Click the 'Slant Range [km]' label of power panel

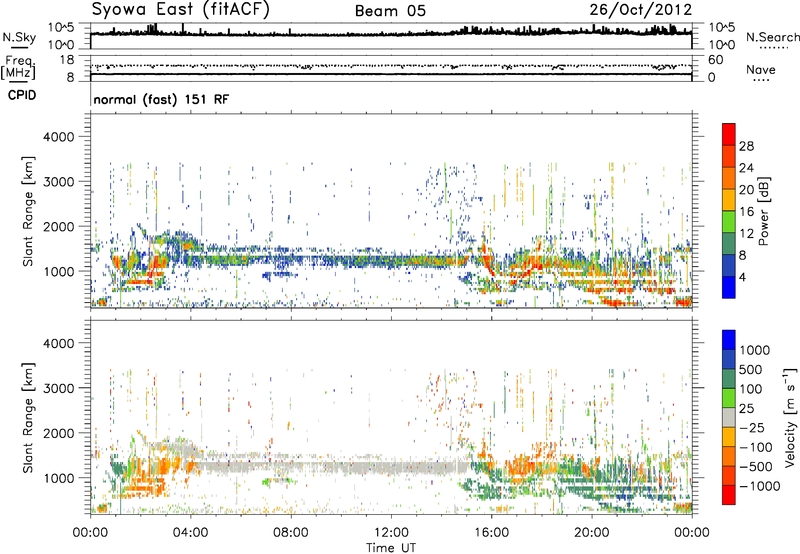pyautogui.click(x=28, y=211)
